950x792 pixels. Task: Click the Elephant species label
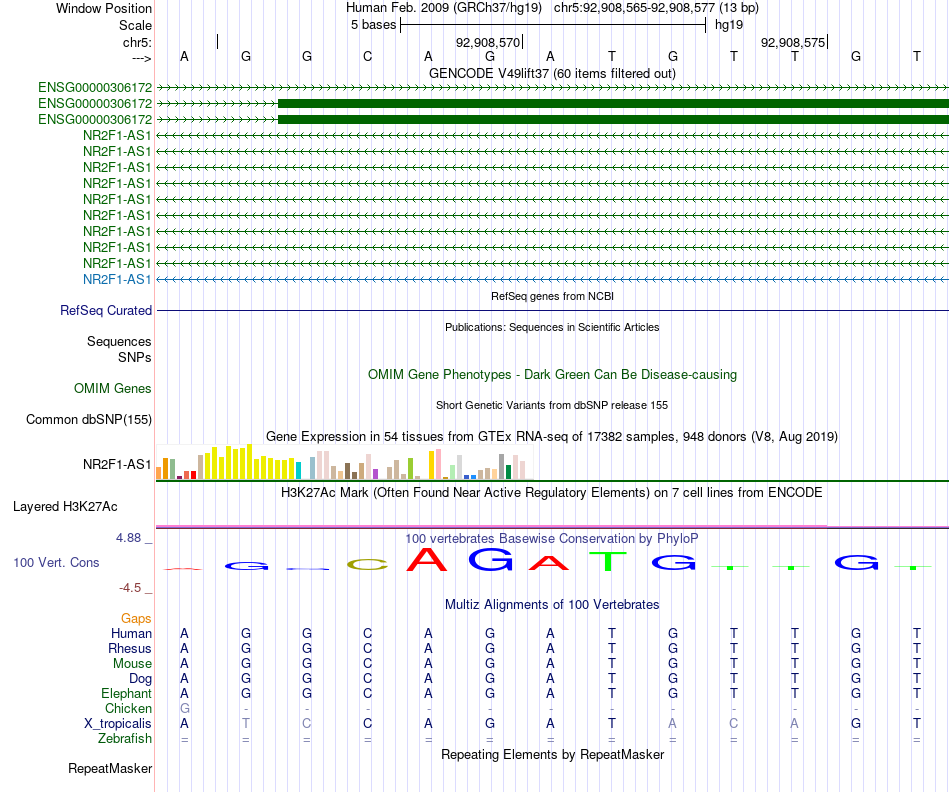(x=126, y=693)
